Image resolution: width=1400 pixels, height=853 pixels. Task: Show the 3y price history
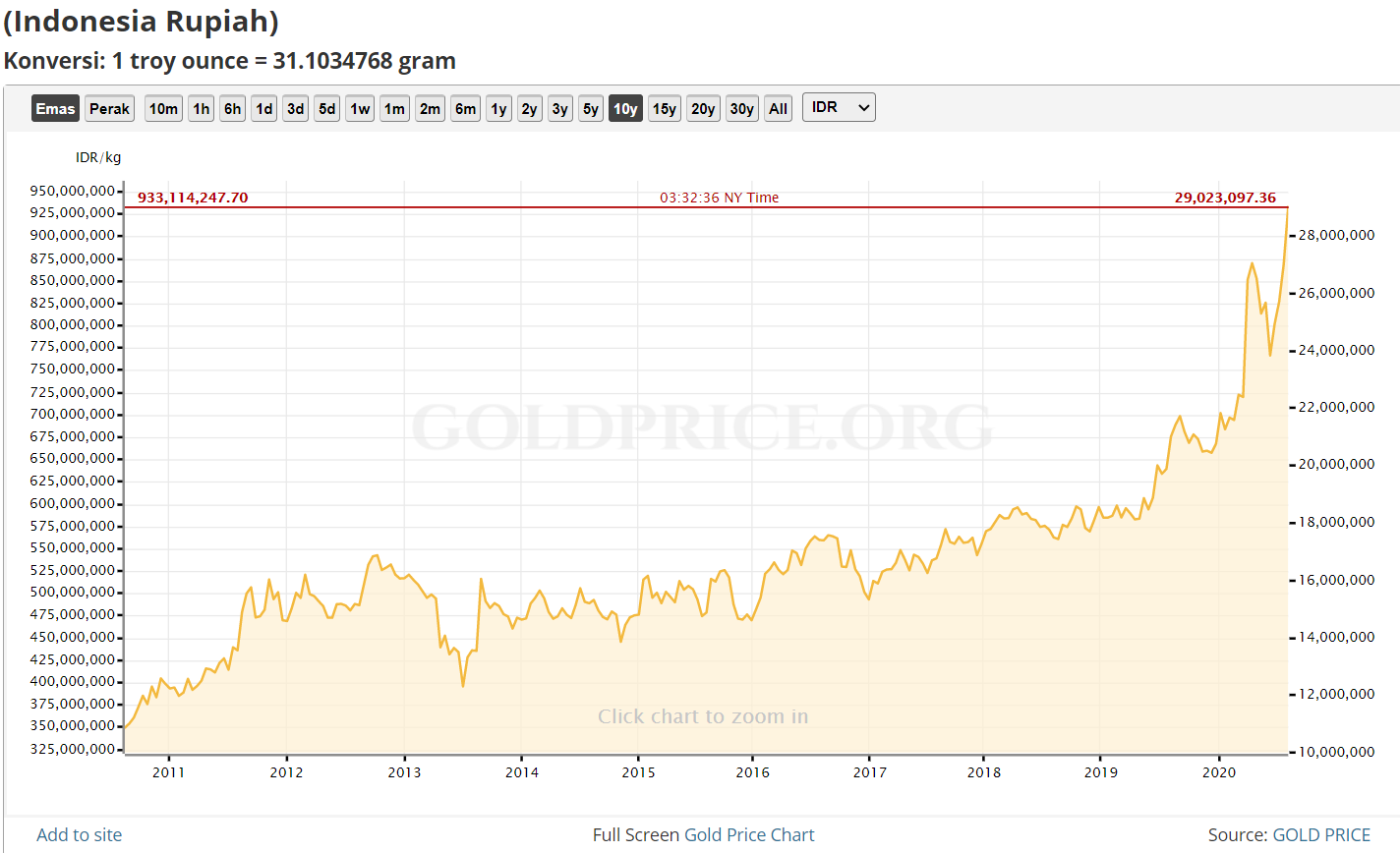tap(559, 109)
